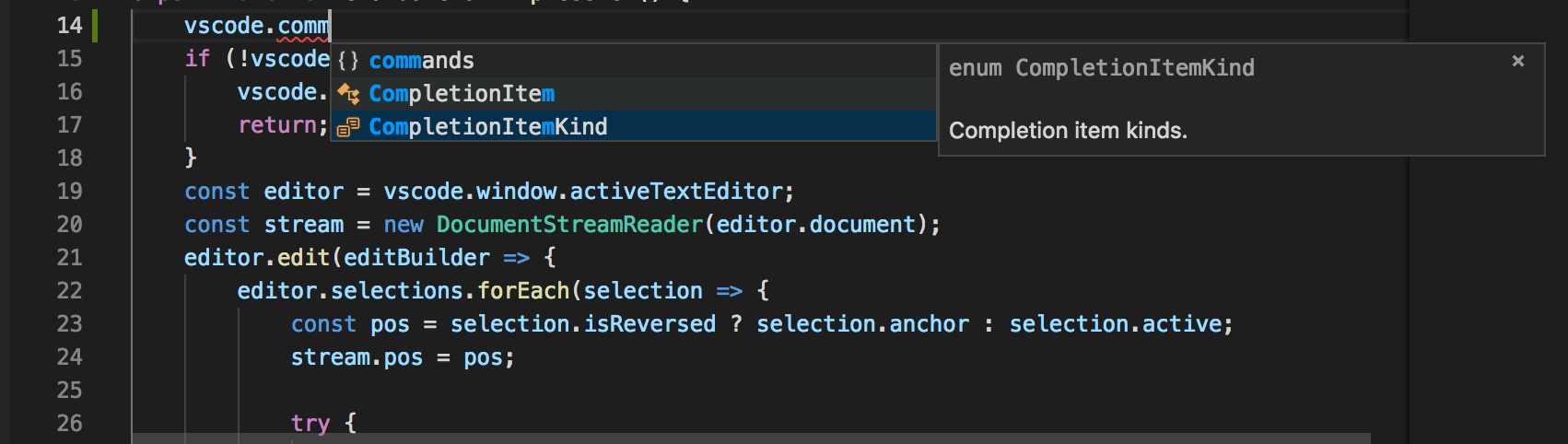
Task: Click line number 19 in the gutter
Action: point(70,192)
